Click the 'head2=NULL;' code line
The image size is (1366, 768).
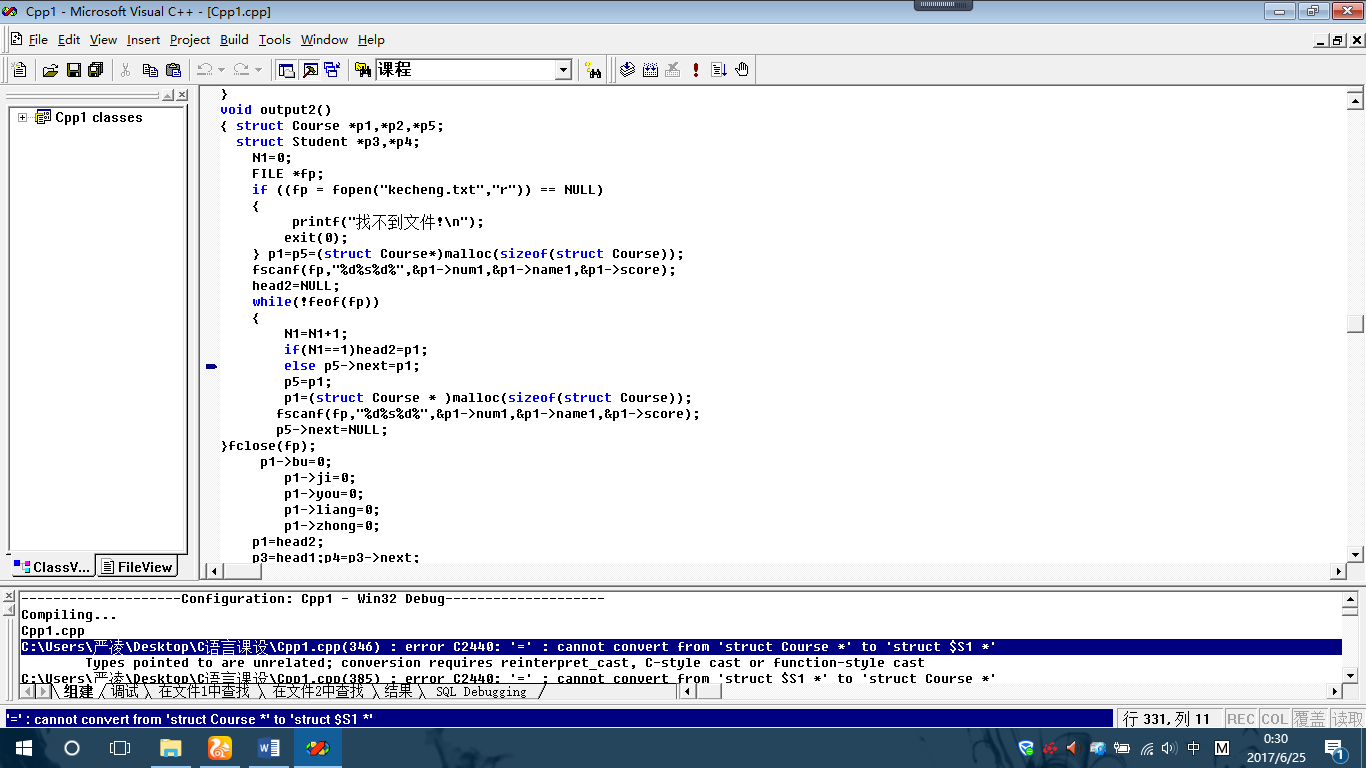pyautogui.click(x=296, y=286)
